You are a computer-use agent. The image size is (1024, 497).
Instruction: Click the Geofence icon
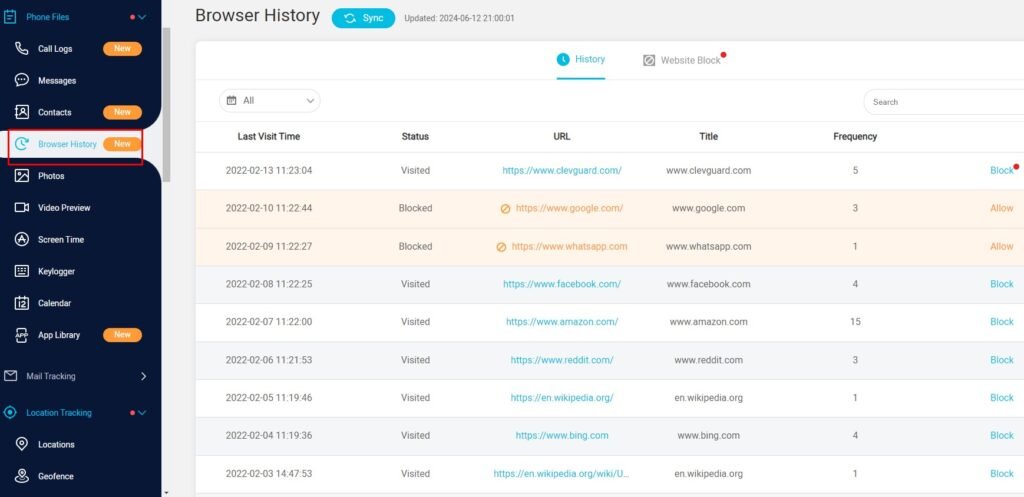click(22, 476)
